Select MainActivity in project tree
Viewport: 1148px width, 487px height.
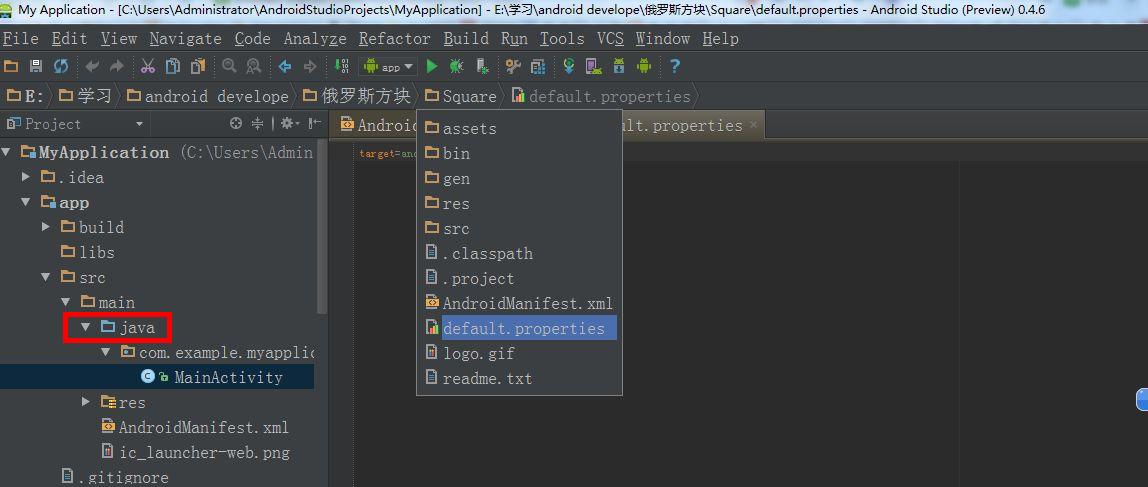click(212, 377)
